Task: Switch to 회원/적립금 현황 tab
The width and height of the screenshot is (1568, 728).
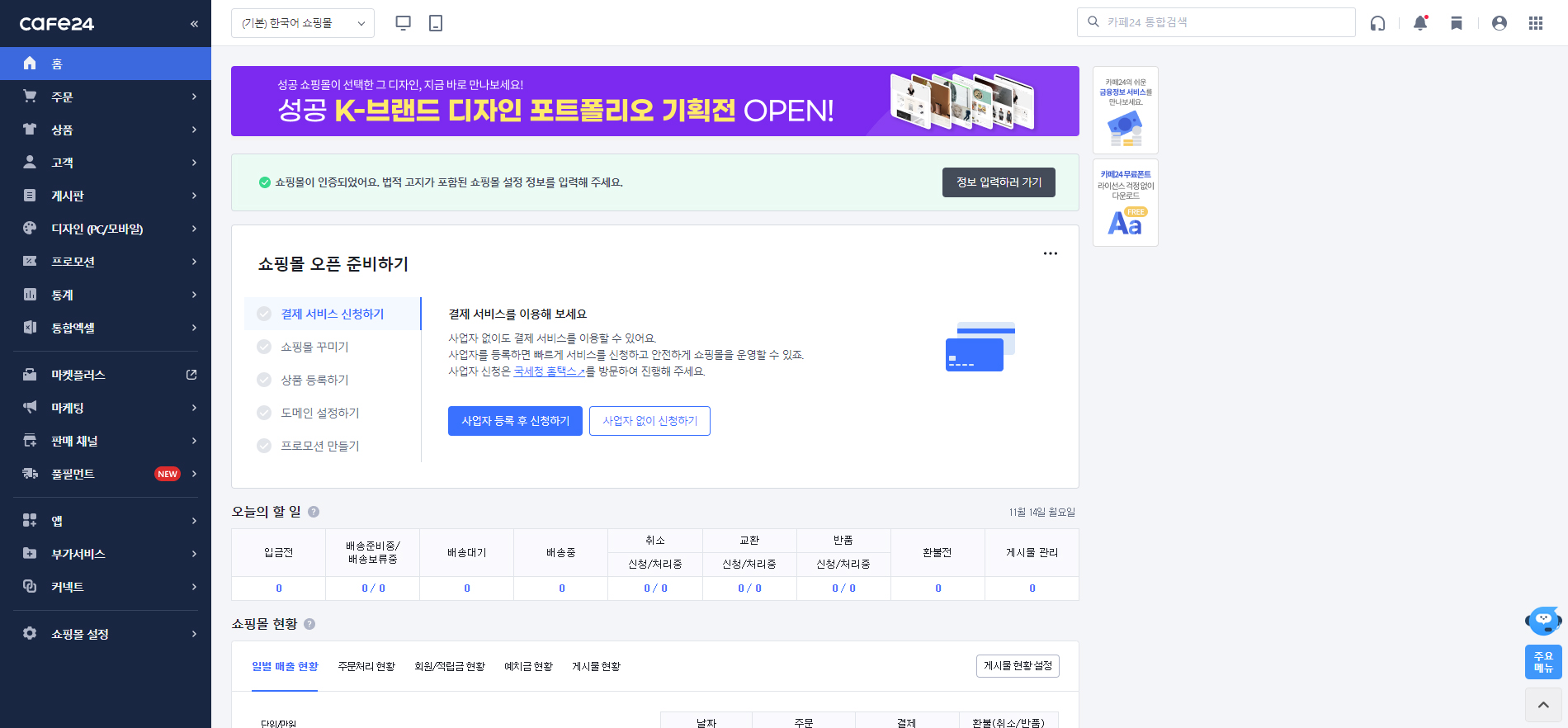Action: [450, 666]
